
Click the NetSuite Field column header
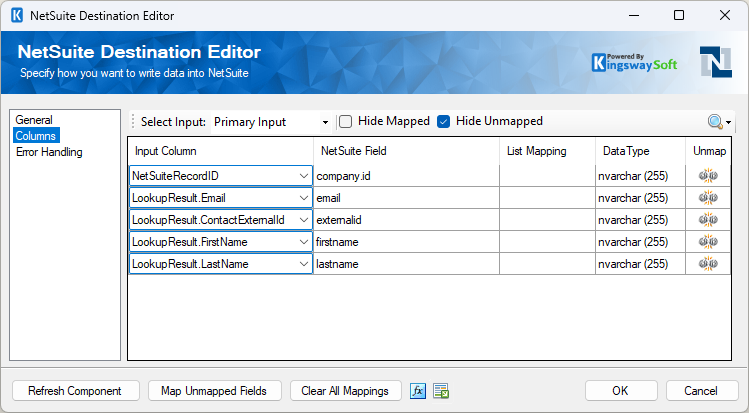pos(407,151)
